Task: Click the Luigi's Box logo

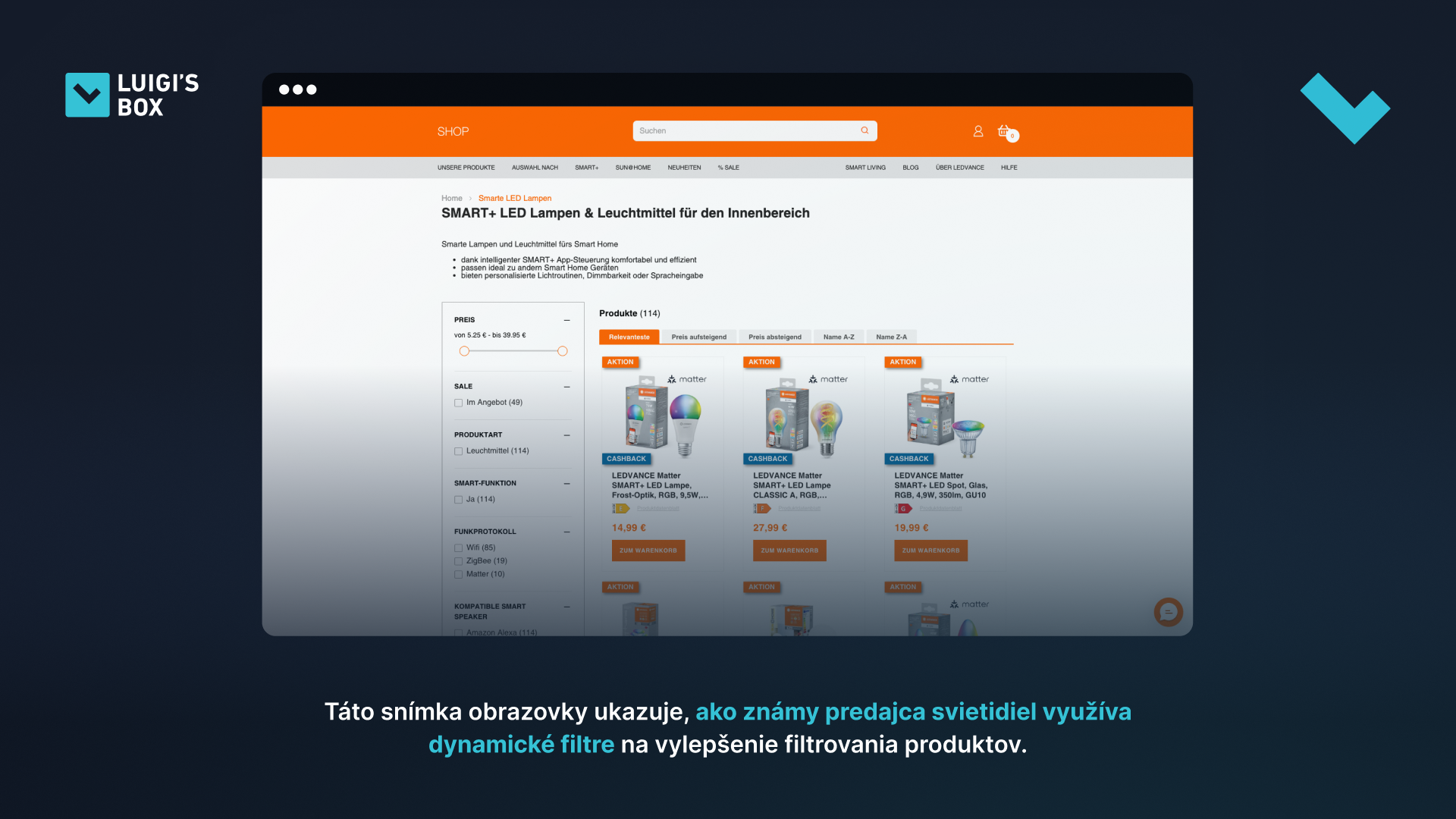Action: coord(132,95)
